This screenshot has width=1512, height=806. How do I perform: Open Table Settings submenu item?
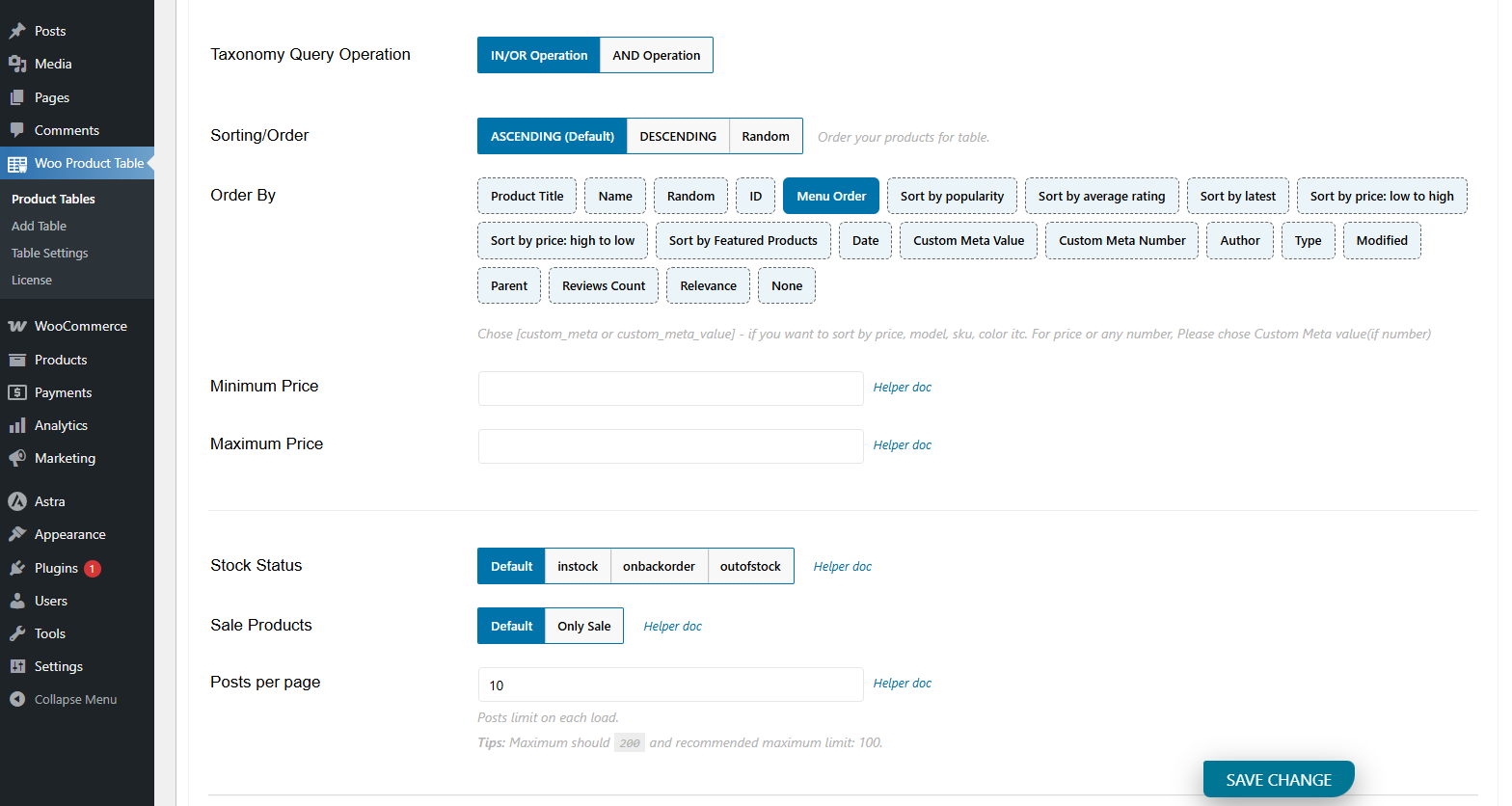point(50,253)
